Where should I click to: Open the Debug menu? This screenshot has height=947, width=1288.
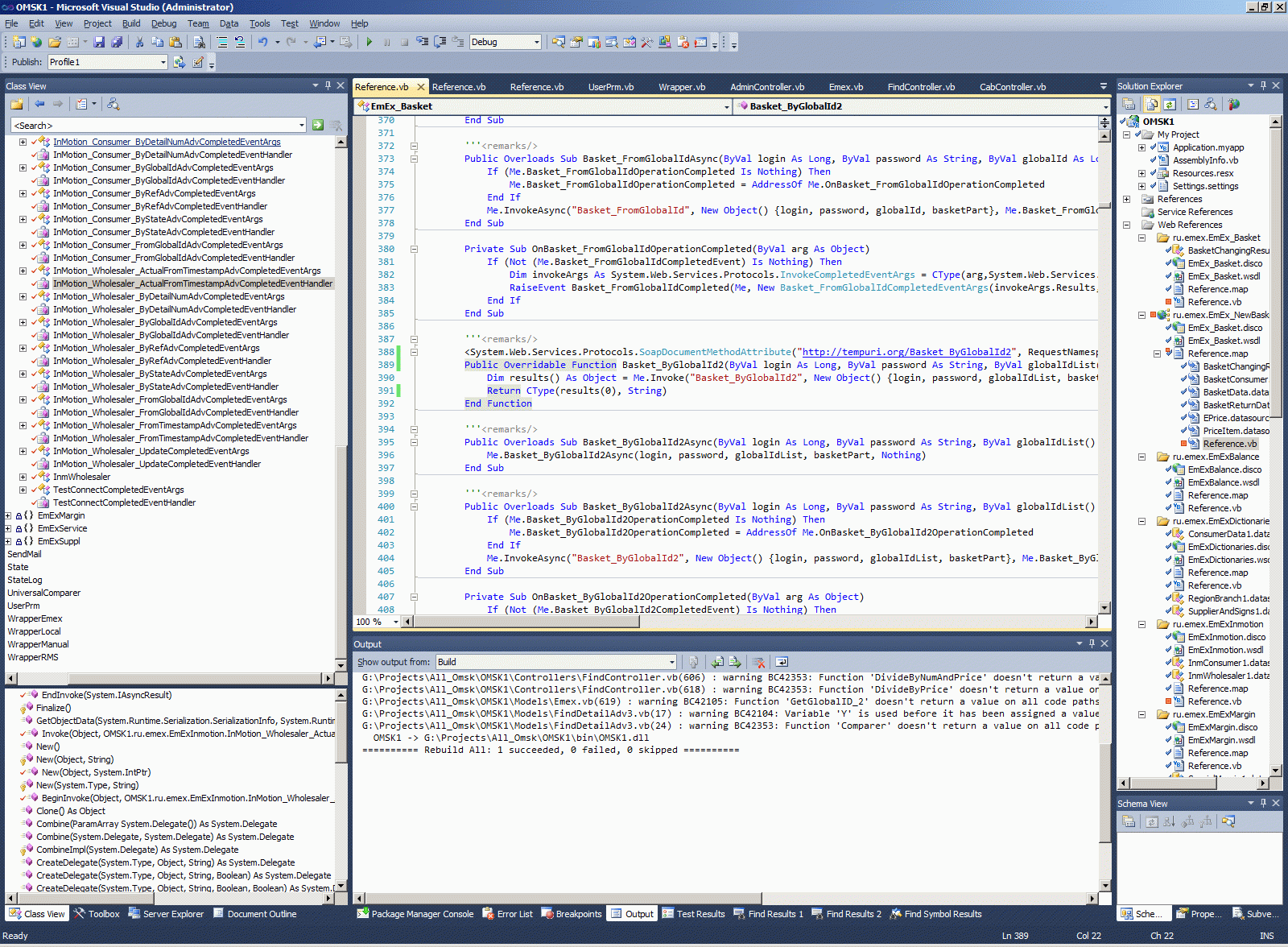pyautogui.click(x=163, y=23)
